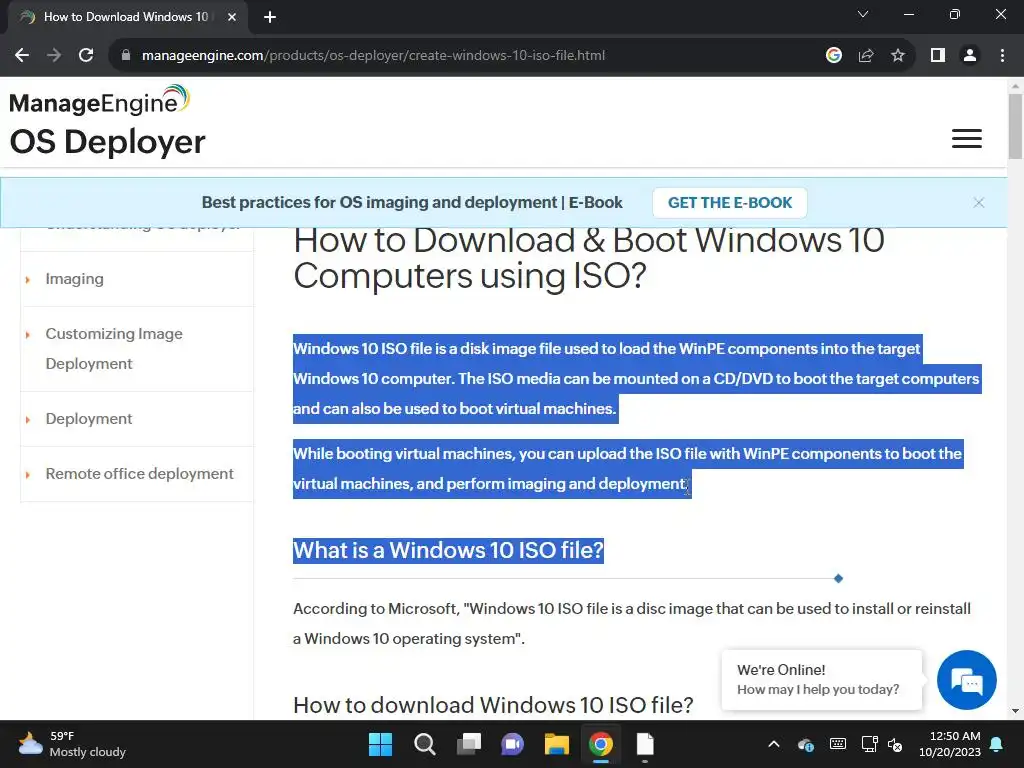Click the scrollbar down arrow
The image size is (1024, 768).
1015,711
